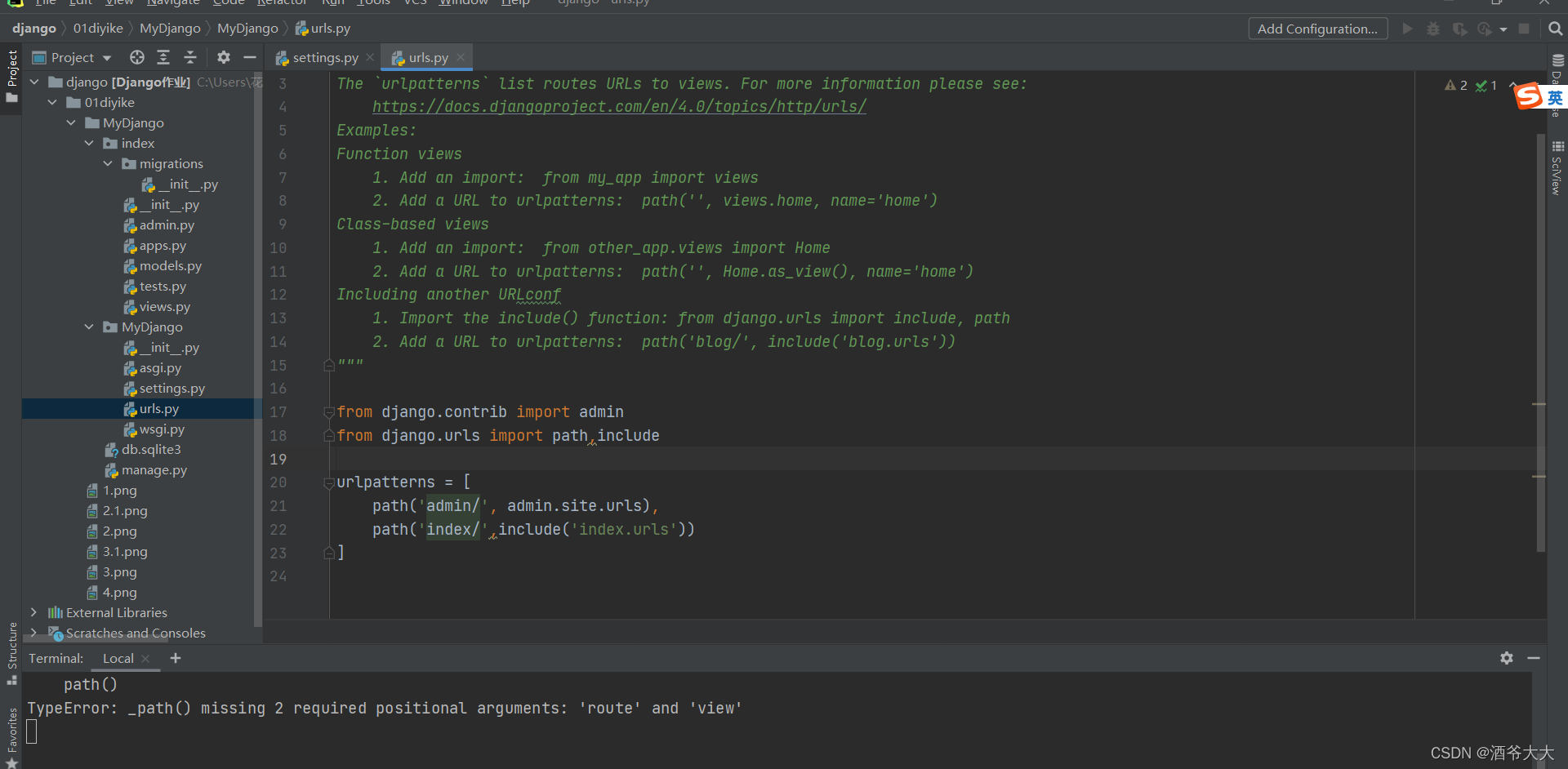Open Search Everywhere magnifier icon
The height and width of the screenshot is (769, 1568).
coord(1556,29)
